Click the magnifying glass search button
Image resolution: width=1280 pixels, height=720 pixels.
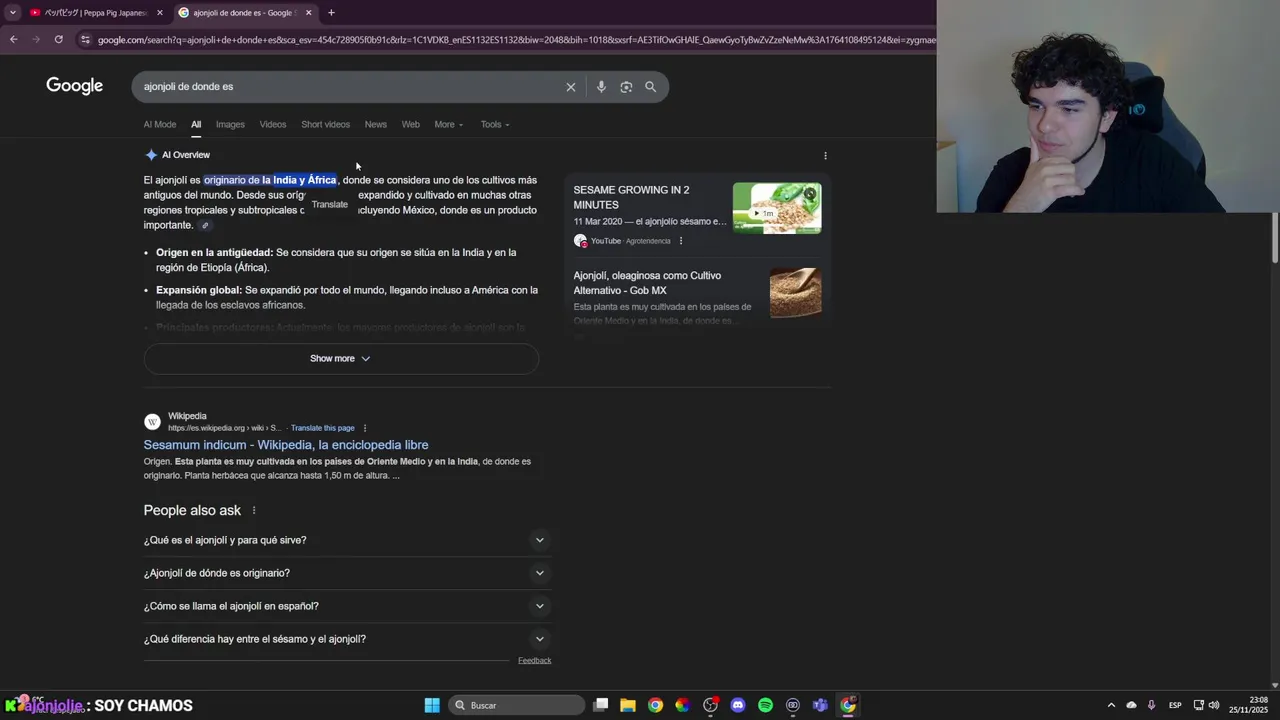pos(650,87)
